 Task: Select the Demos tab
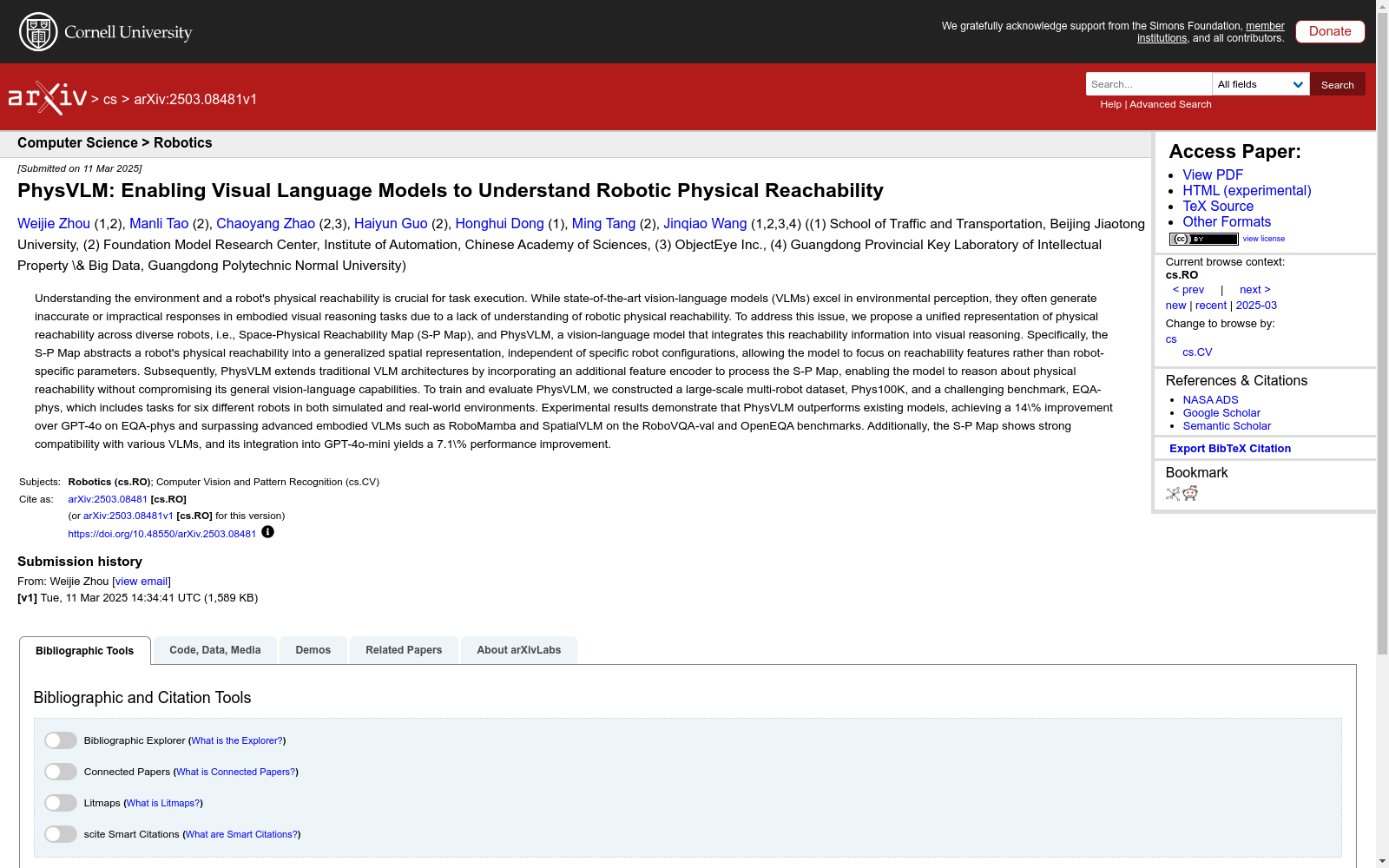point(313,650)
